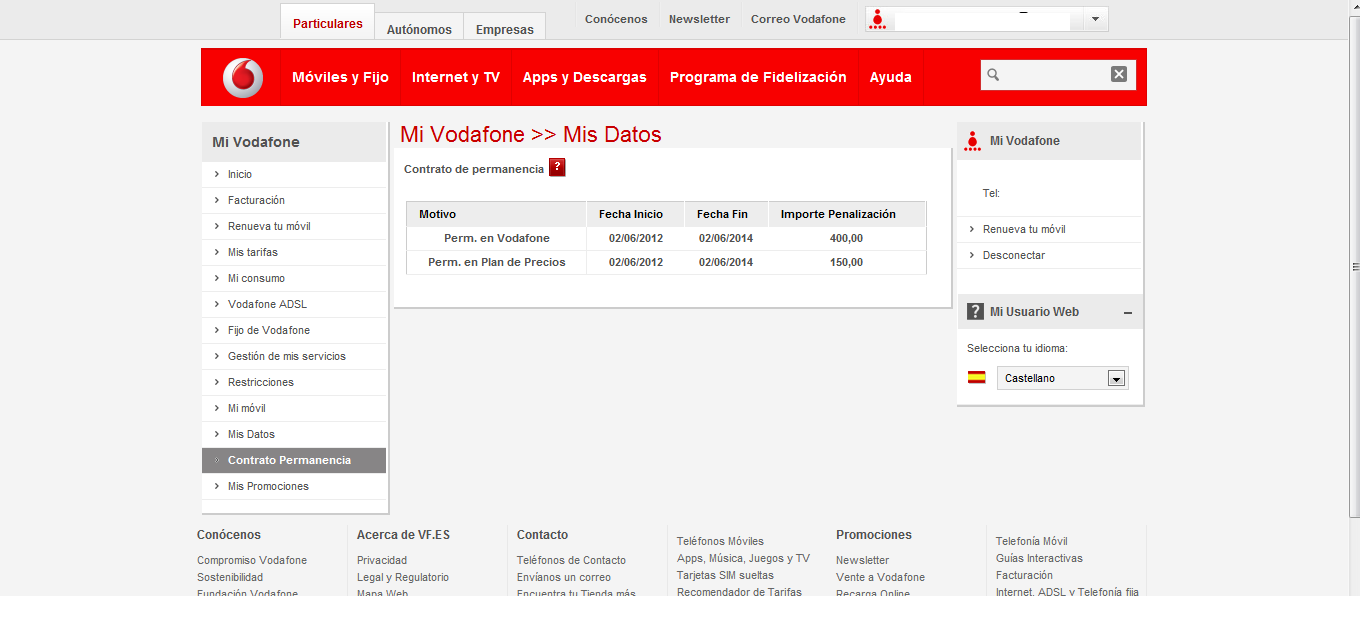Open Mi consumo in left sidebar

pos(256,278)
